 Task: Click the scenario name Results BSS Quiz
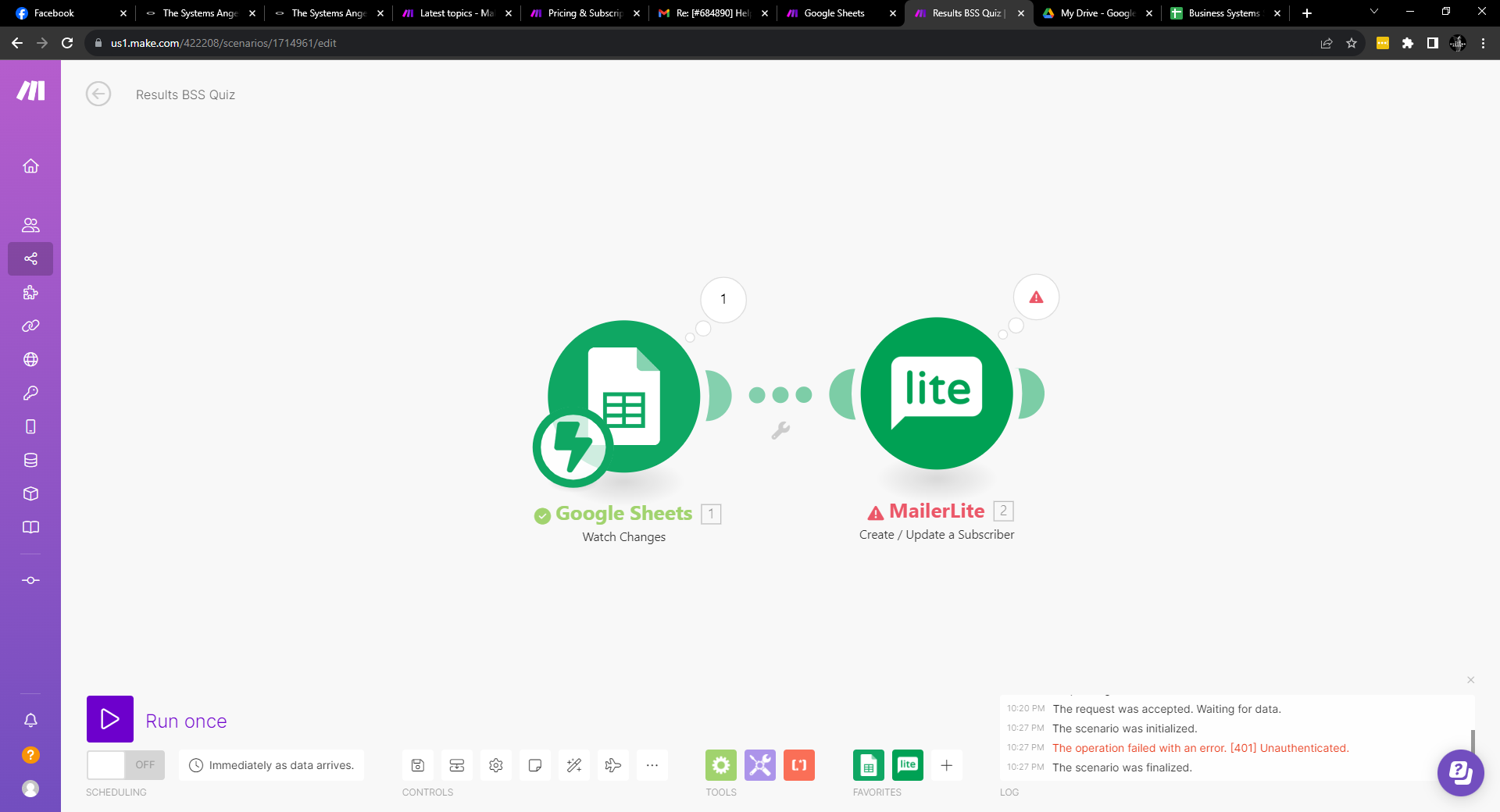tap(185, 94)
